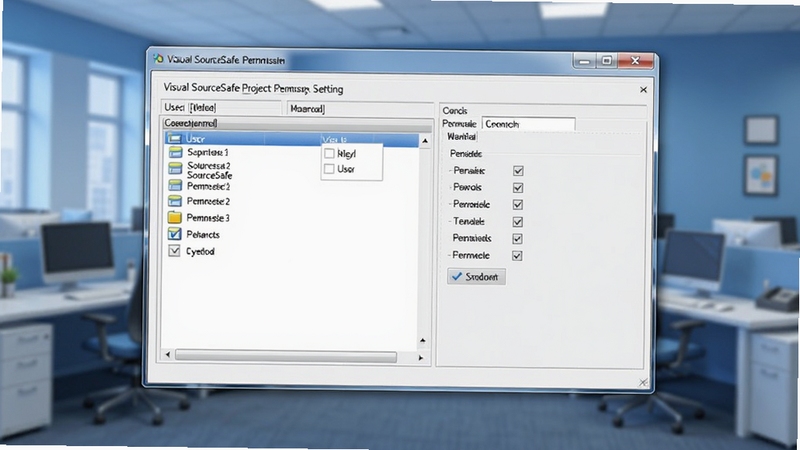Click the dialog heading Visual SourceSafe Project Setting
The height and width of the screenshot is (450, 800).
coord(253,89)
